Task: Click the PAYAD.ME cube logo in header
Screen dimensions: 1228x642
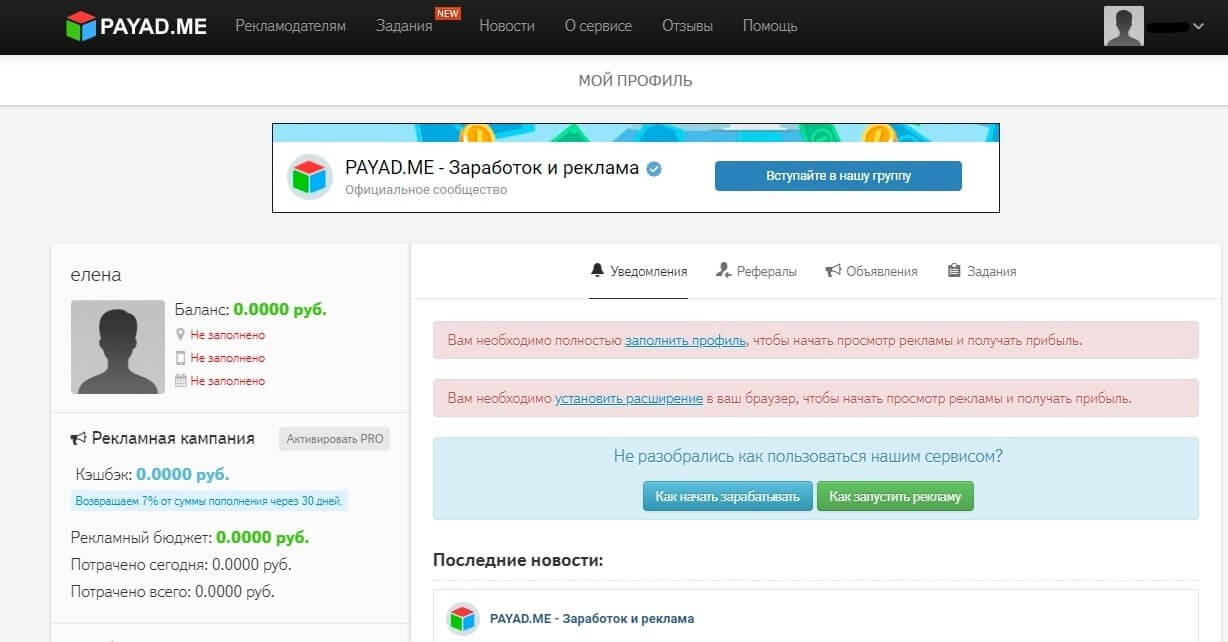Action: tap(80, 26)
